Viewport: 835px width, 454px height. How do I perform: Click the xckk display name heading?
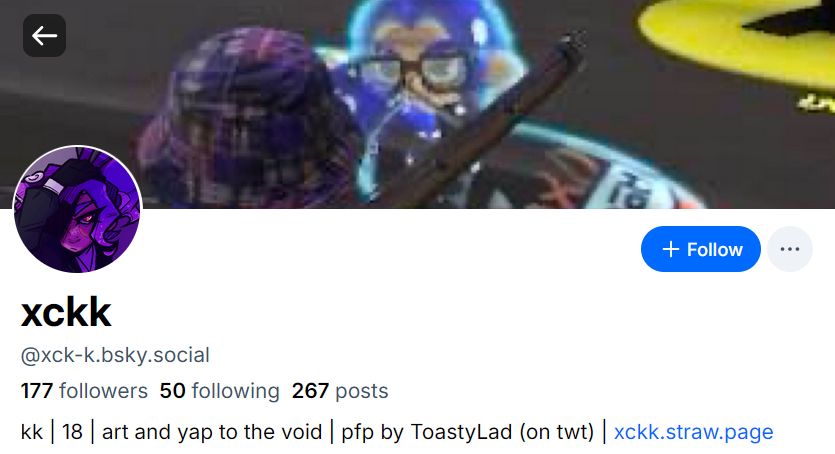point(66,312)
